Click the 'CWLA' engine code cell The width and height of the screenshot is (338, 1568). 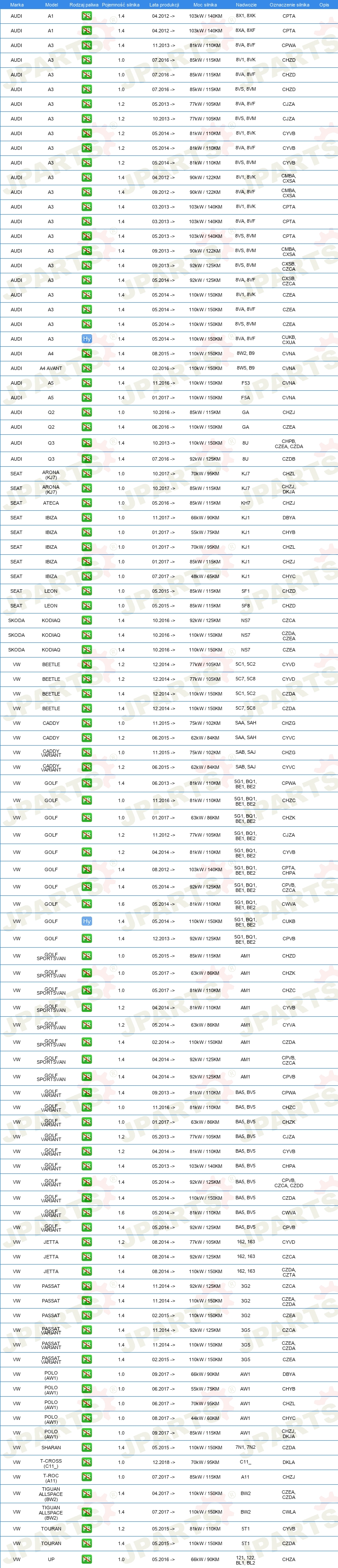[289, 1512]
